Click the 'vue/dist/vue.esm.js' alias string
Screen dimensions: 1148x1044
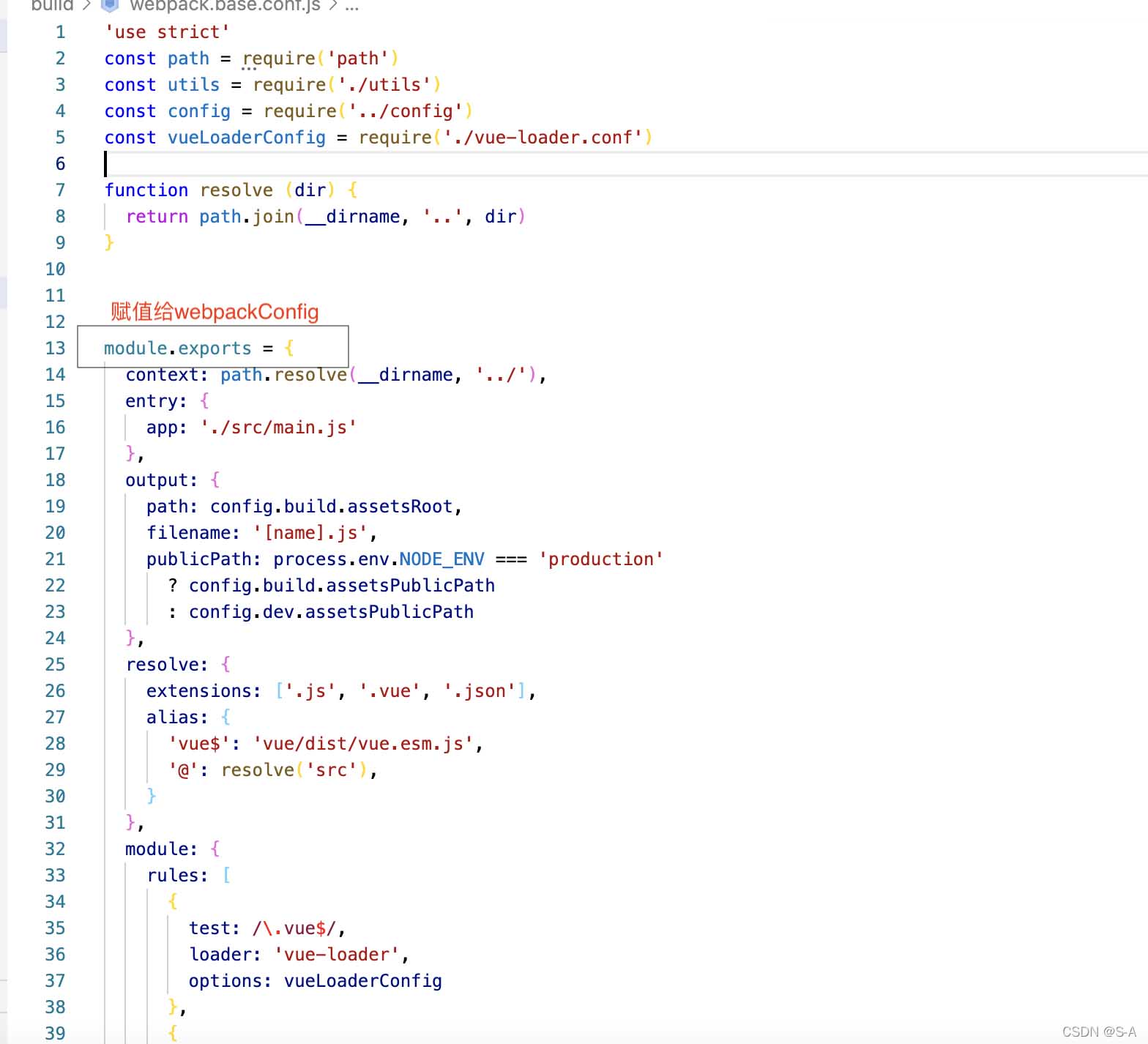click(x=363, y=744)
